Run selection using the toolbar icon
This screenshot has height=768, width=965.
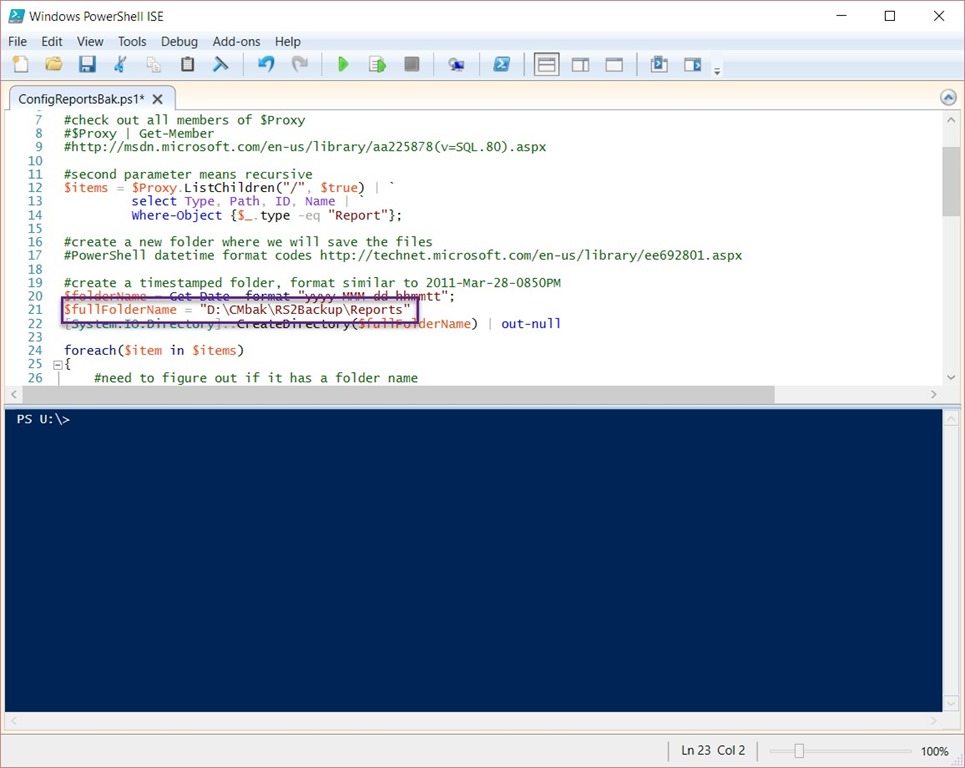tap(377, 64)
